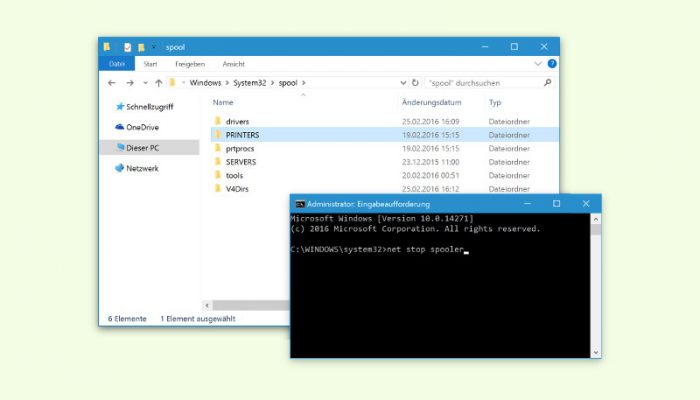Select the prtprocs folder
Image resolution: width=700 pixels, height=400 pixels.
click(240, 148)
